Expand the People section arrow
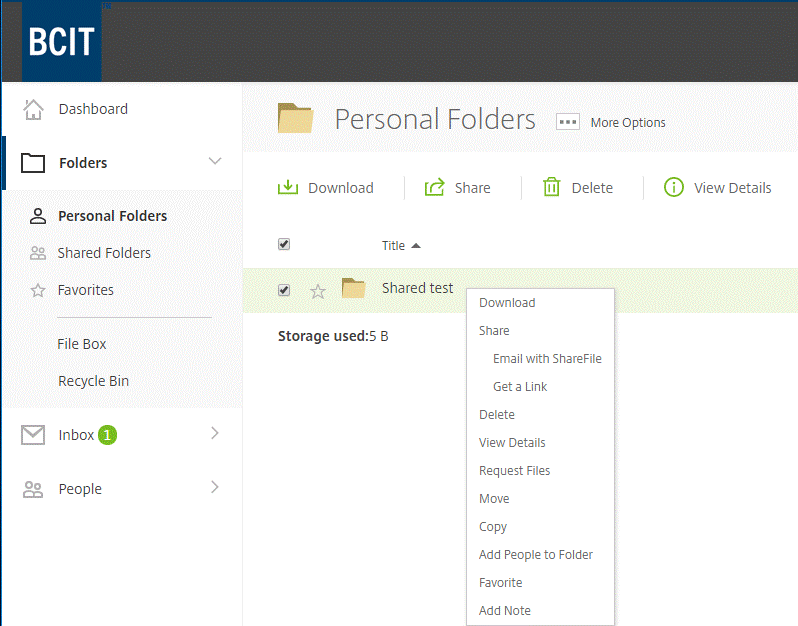The image size is (798, 626). tap(215, 487)
